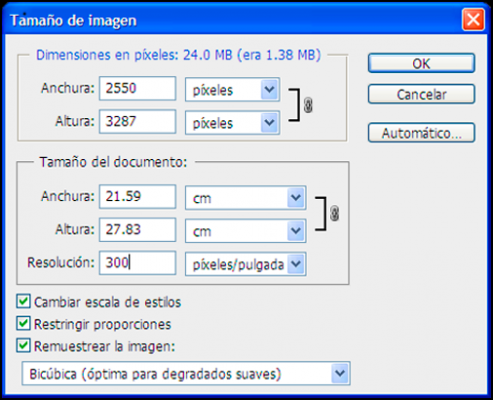The width and height of the screenshot is (493, 400).
Task: Click the document size chain link icon
Action: click(x=334, y=213)
